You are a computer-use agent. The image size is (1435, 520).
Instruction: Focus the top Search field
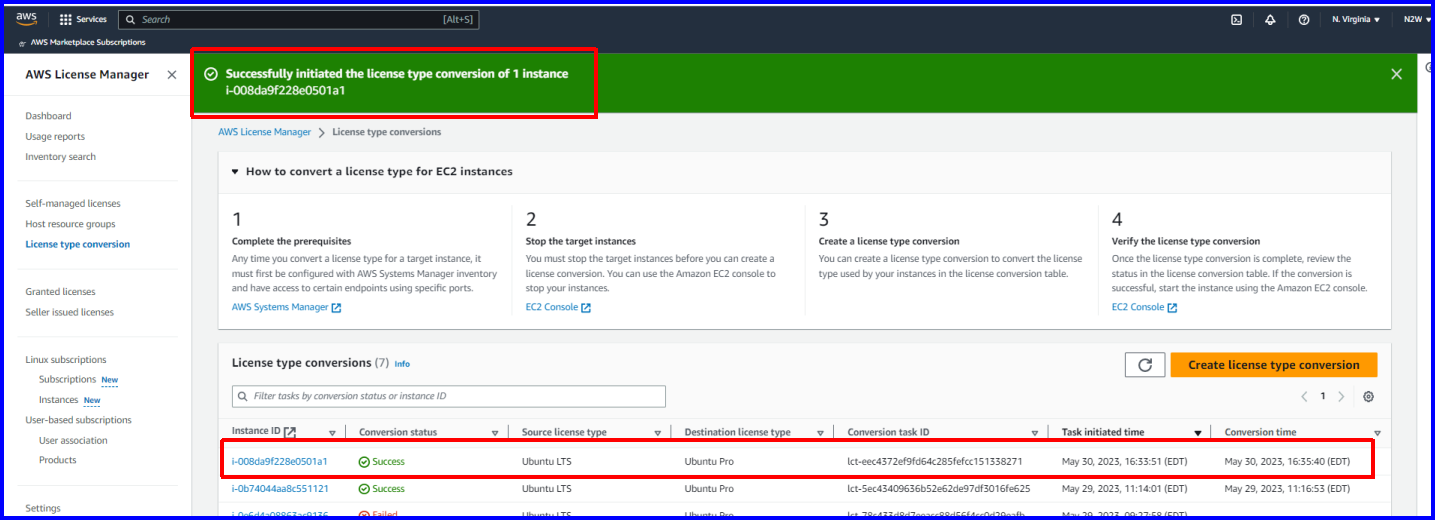coord(298,19)
